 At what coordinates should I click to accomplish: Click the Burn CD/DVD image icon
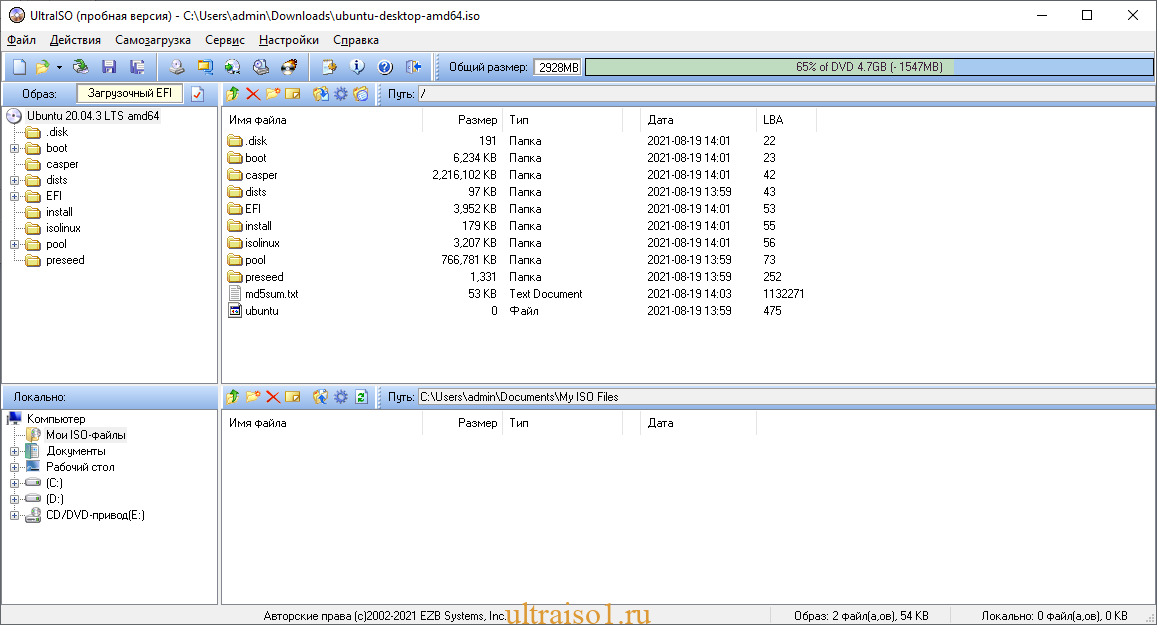tap(290, 67)
